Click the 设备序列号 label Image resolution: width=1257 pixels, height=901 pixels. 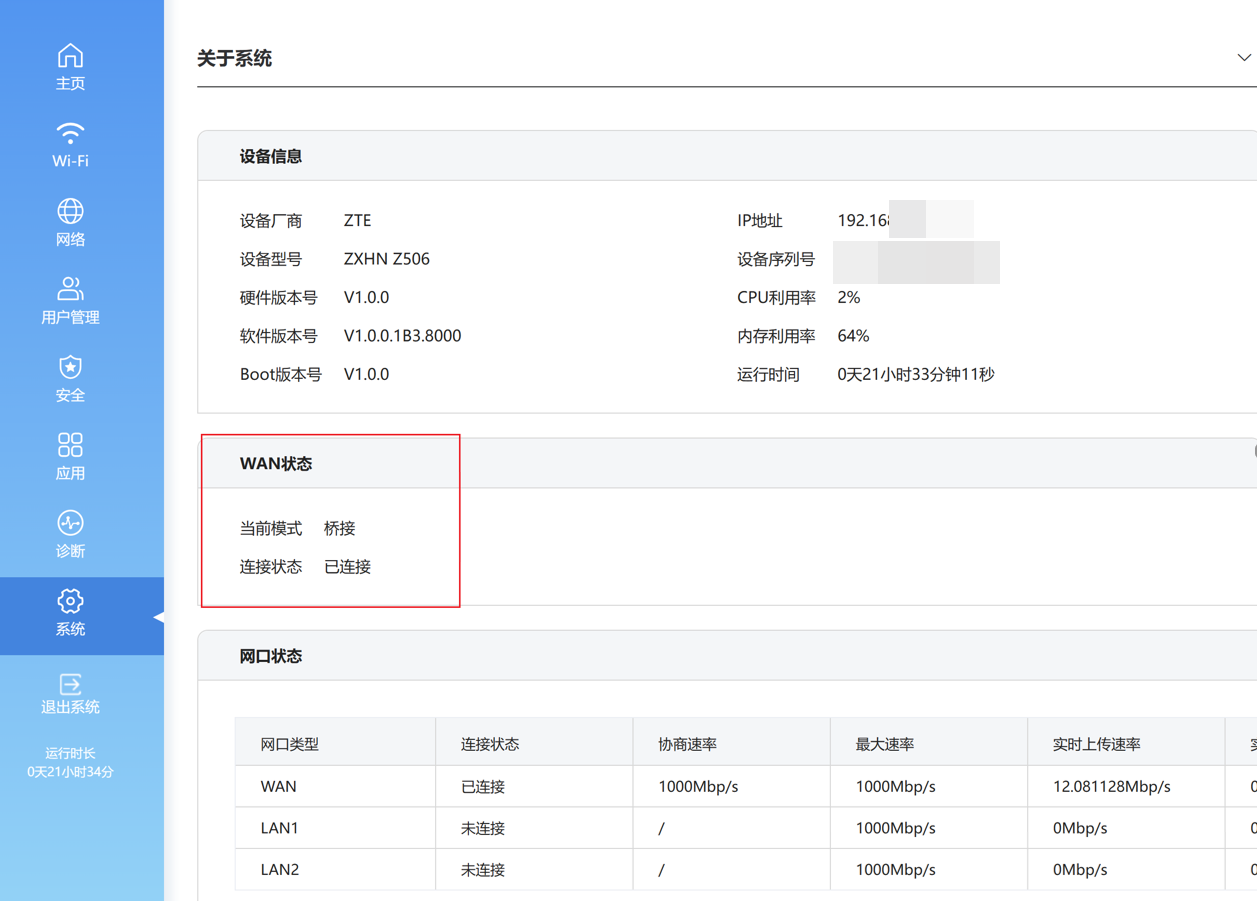click(776, 260)
